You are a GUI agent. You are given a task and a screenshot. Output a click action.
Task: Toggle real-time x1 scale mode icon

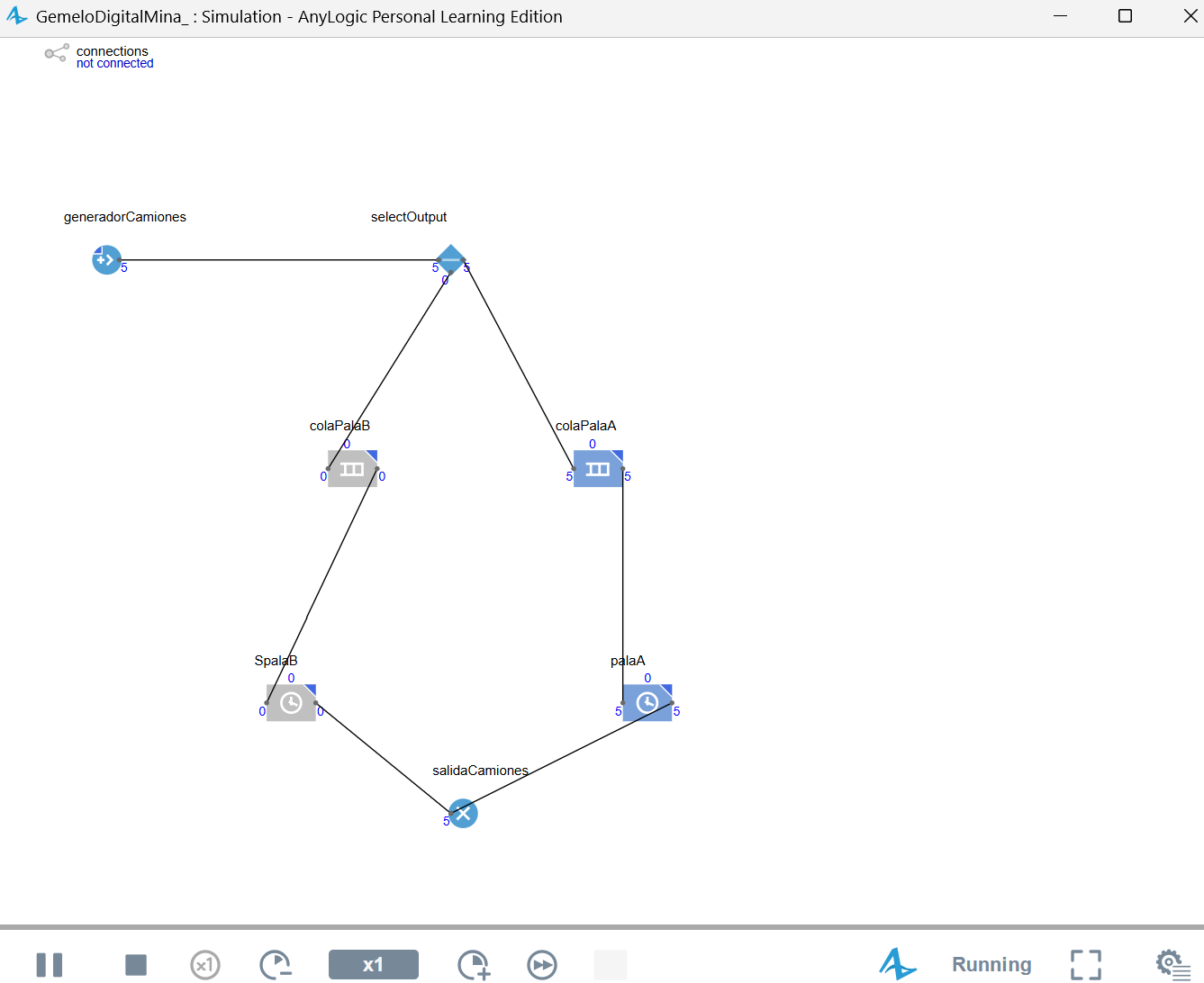pos(205,965)
